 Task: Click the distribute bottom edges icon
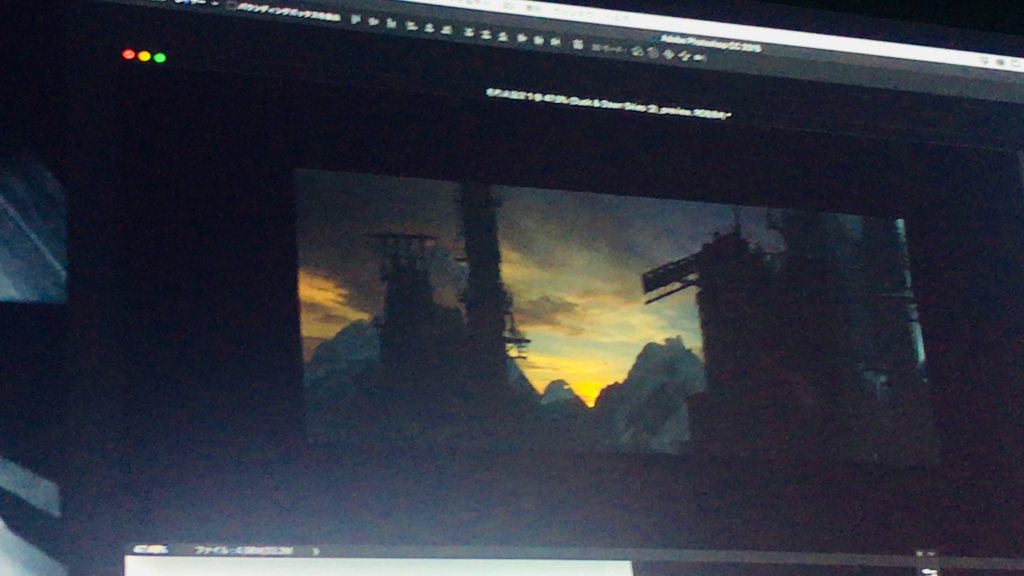(503, 35)
